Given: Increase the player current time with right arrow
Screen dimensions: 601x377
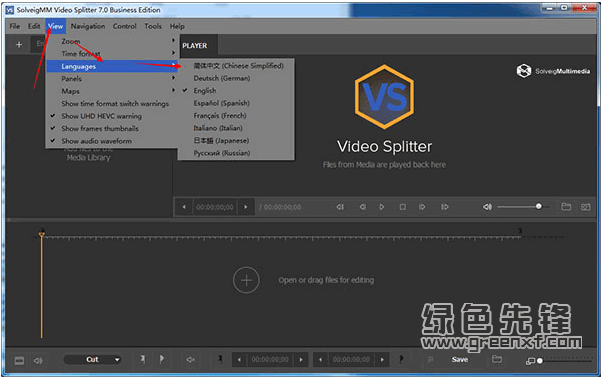Looking at the screenshot, I should tap(246, 207).
